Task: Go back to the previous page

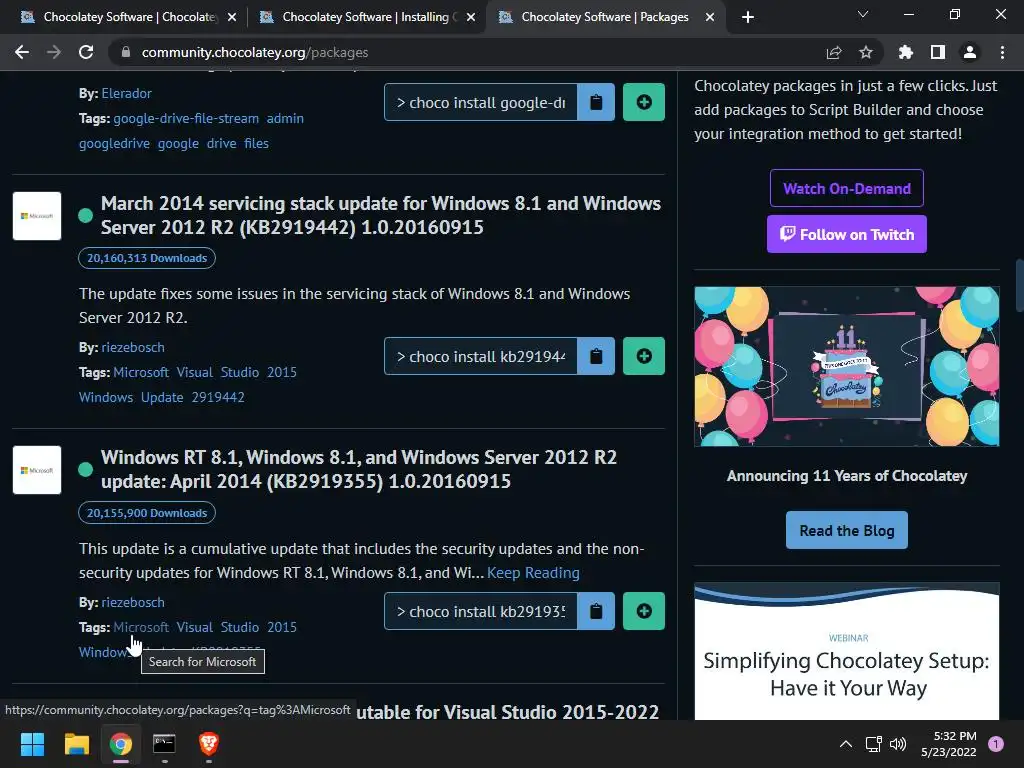Action: (22, 52)
